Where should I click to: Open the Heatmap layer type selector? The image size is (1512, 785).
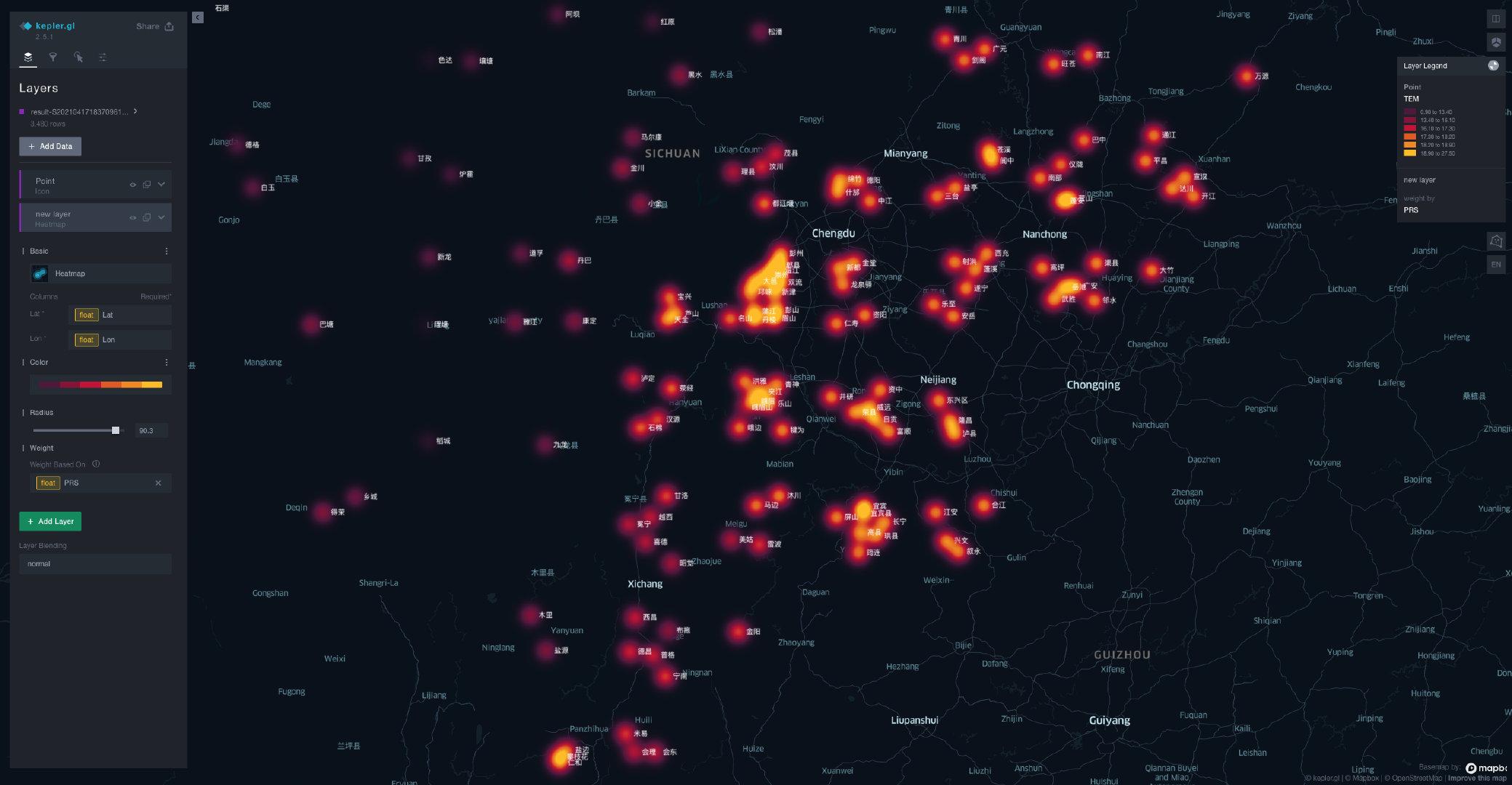coord(100,273)
